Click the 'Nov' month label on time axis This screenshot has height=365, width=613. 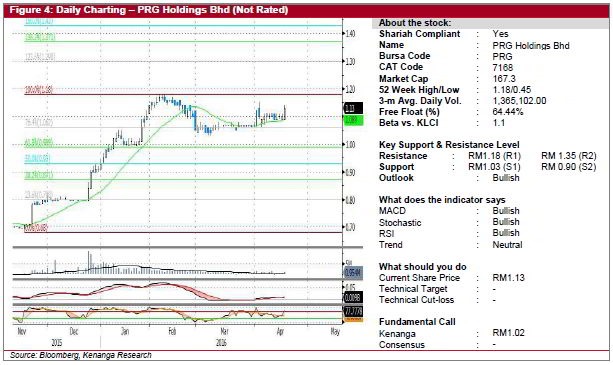click(x=22, y=331)
